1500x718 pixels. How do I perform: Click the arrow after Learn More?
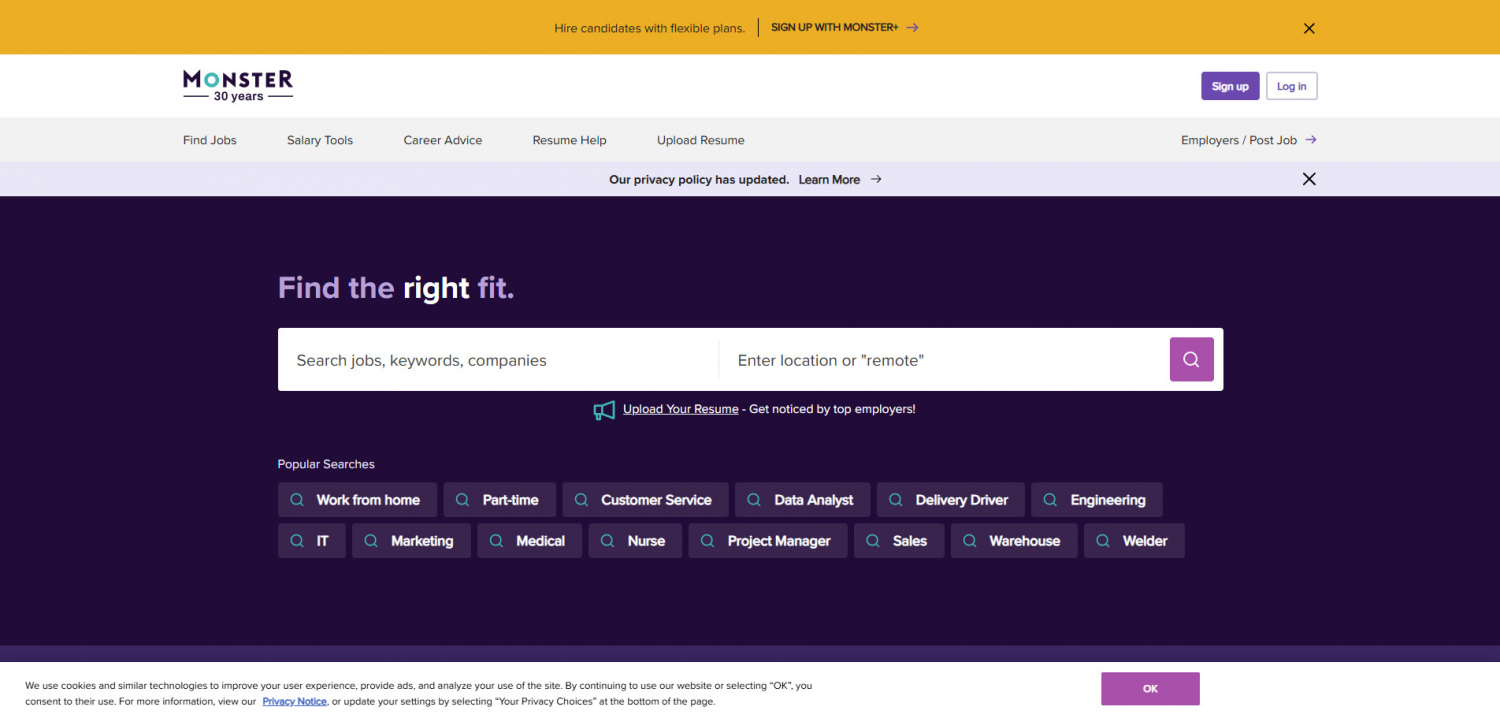point(876,180)
